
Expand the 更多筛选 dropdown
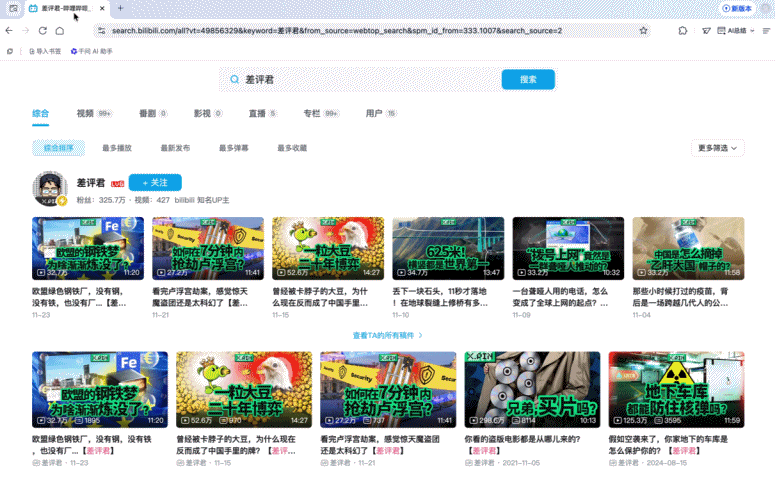717,148
